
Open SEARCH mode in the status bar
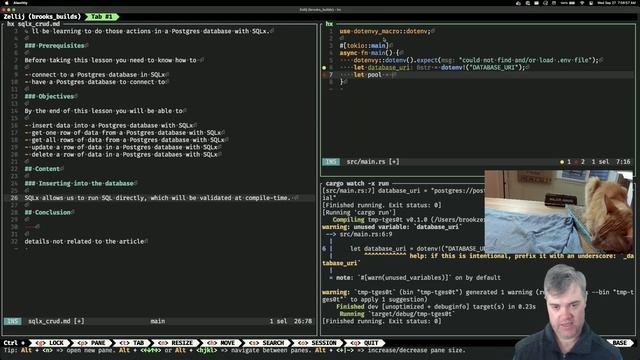(267, 343)
